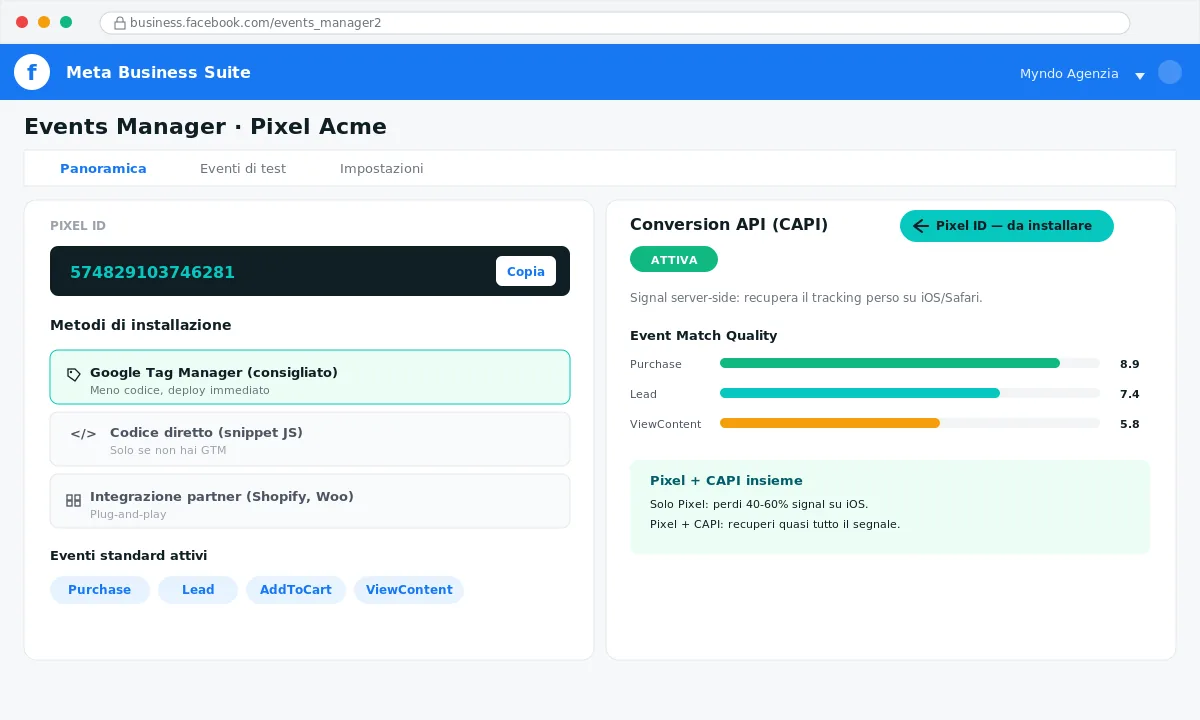Click the Meta Business Suite title

tap(158, 72)
